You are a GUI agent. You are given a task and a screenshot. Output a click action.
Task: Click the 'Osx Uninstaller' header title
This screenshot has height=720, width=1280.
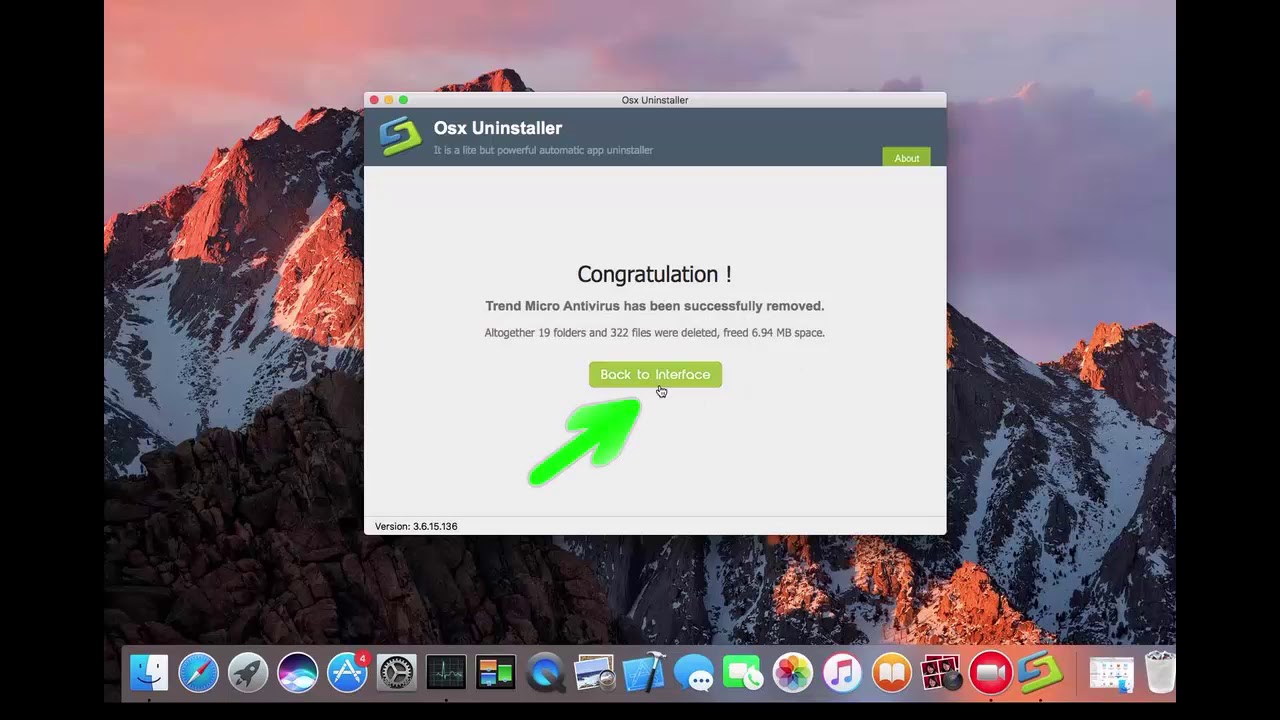[498, 128]
